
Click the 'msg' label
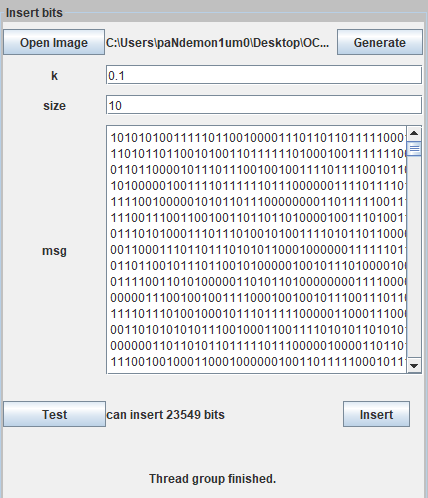[54, 251]
